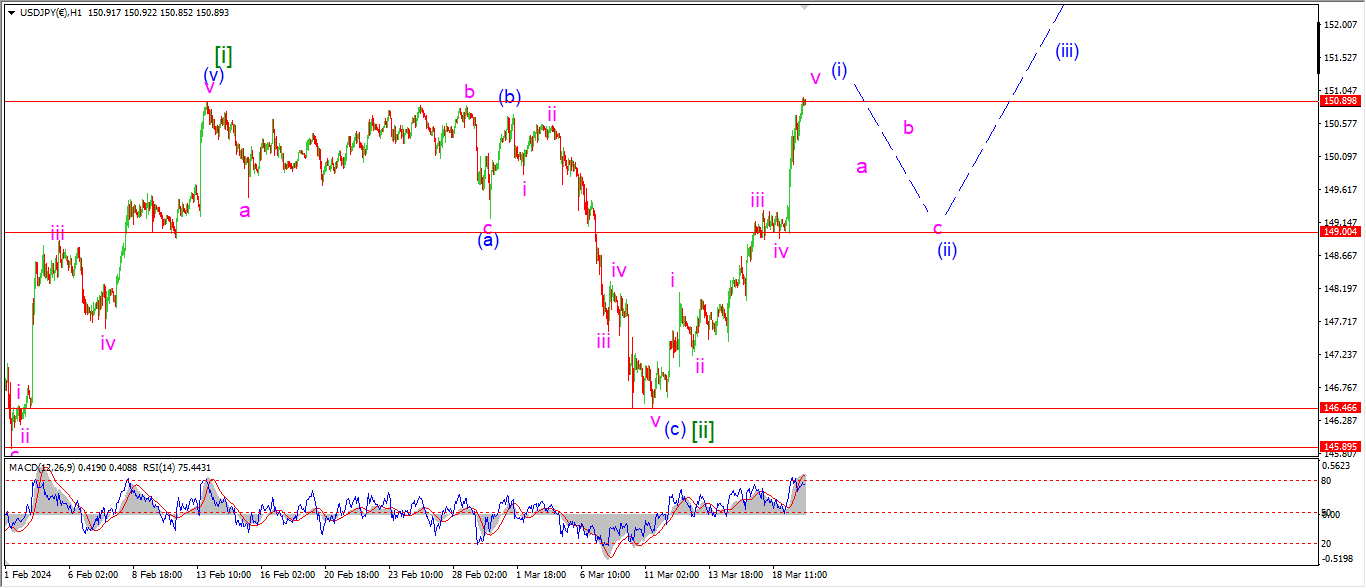The height and width of the screenshot is (588, 1366).
Task: Click the blue (b) wave label
Action: pyautogui.click(x=510, y=97)
